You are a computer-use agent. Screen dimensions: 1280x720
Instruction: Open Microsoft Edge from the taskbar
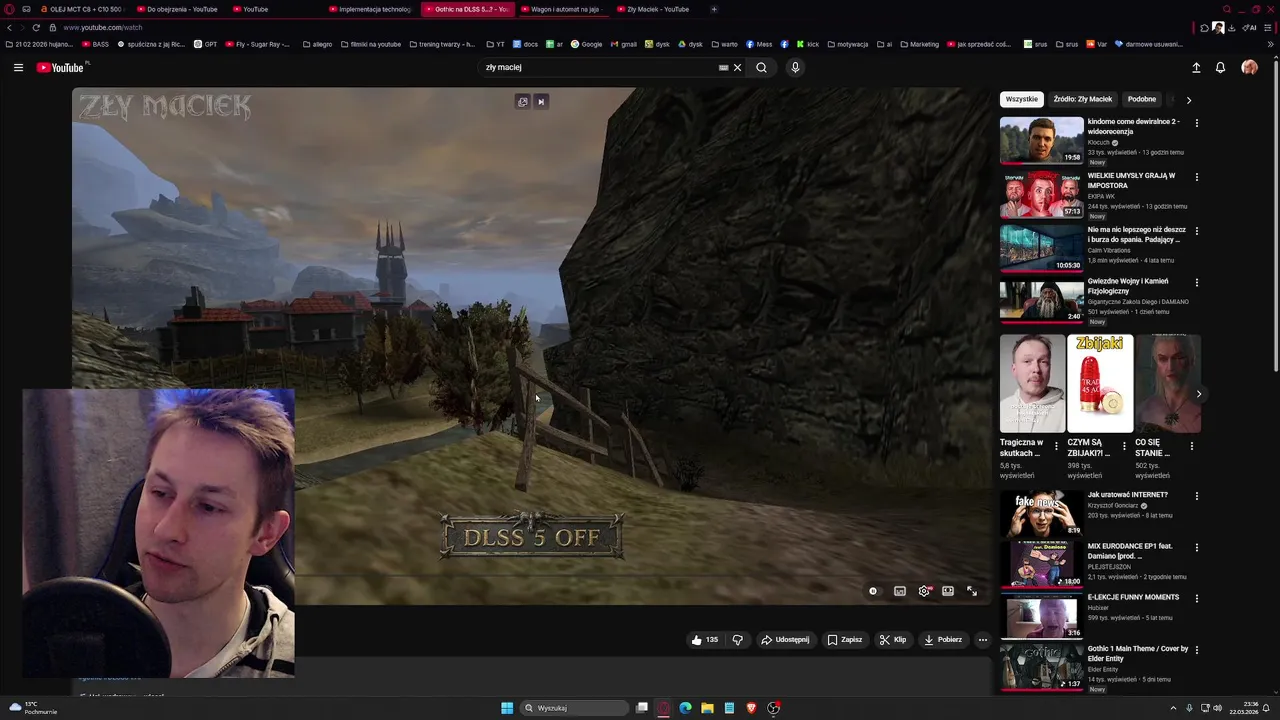pyautogui.click(x=685, y=708)
